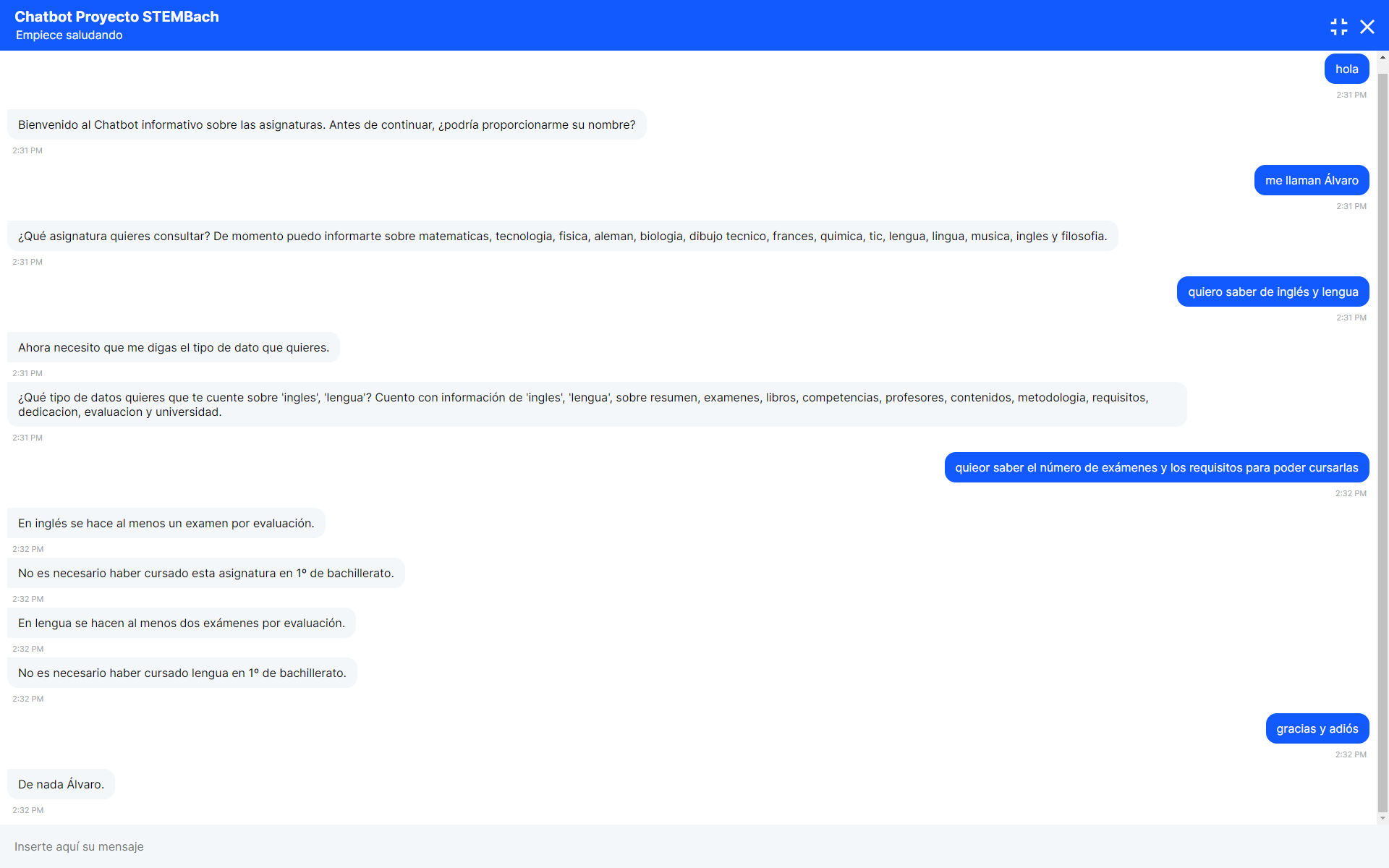Click the 'gracias y adiós' bubble

1317,728
